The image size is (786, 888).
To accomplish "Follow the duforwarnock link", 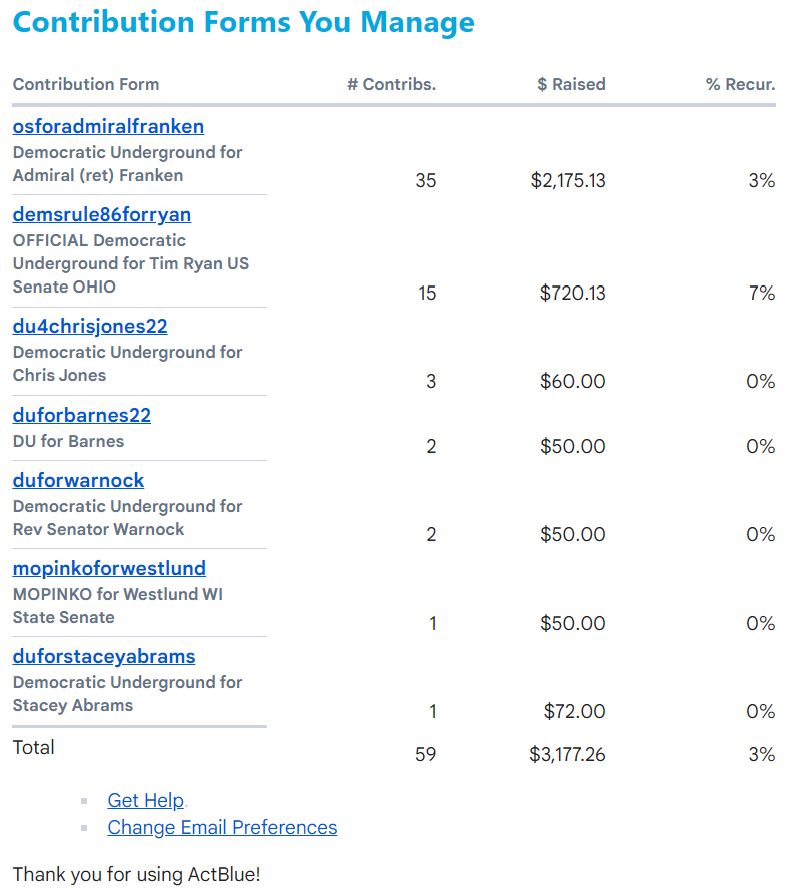I will 78,481.
